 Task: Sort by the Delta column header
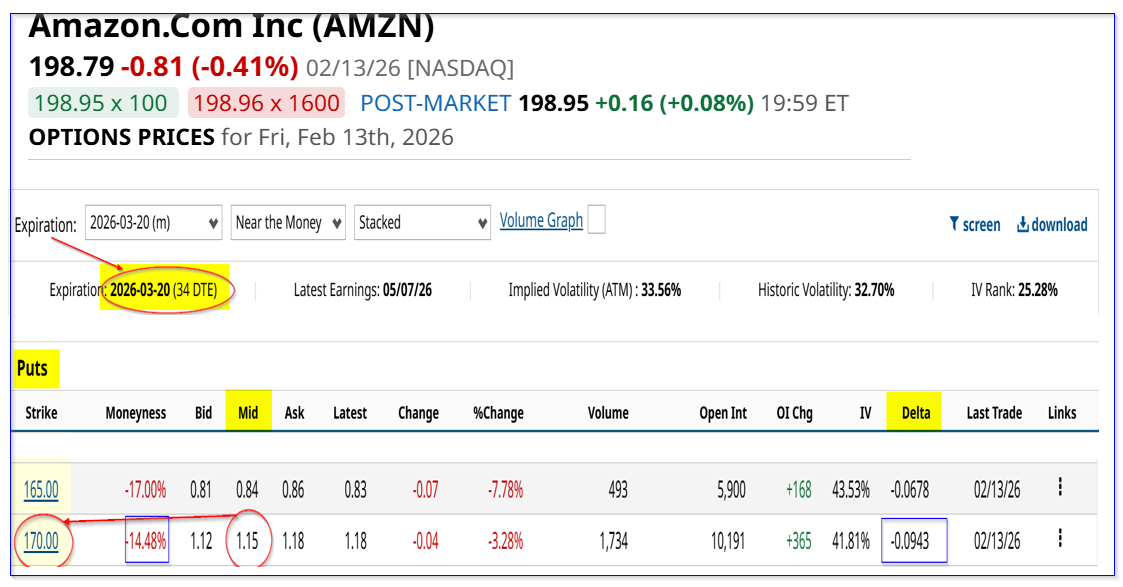[x=916, y=412]
